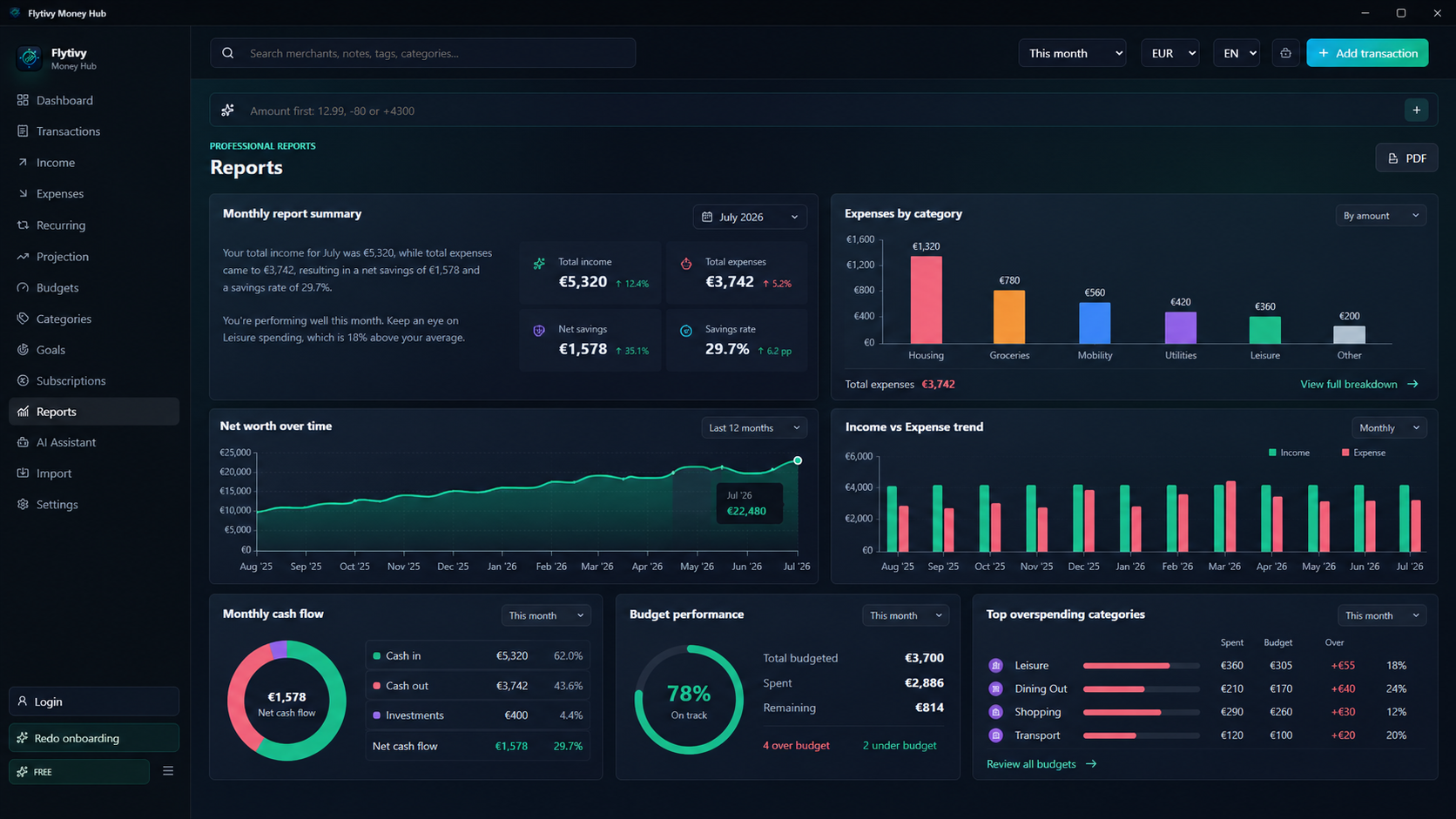1456x819 pixels.
Task: Open the EN language dropdown
Action: point(1237,53)
